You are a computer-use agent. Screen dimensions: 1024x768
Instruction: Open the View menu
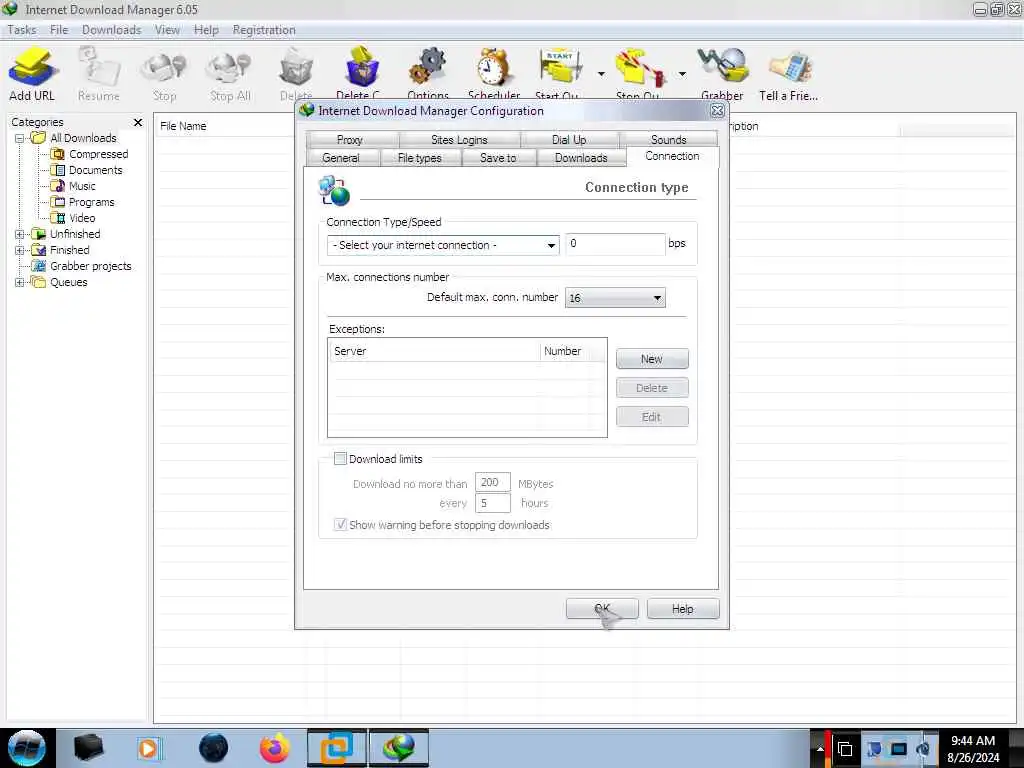tap(167, 30)
